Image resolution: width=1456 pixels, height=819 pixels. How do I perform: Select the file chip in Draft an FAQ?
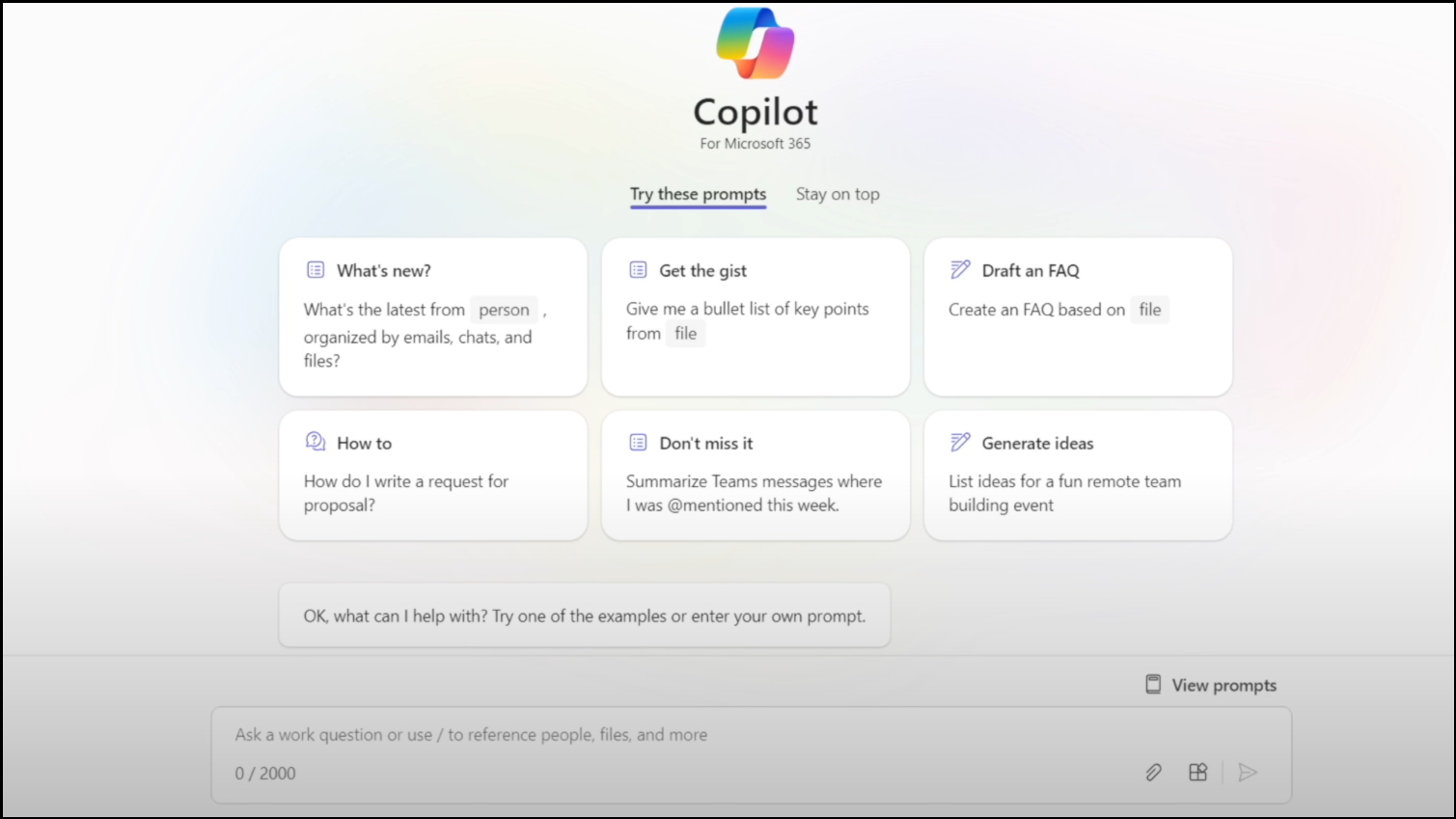(x=1149, y=310)
